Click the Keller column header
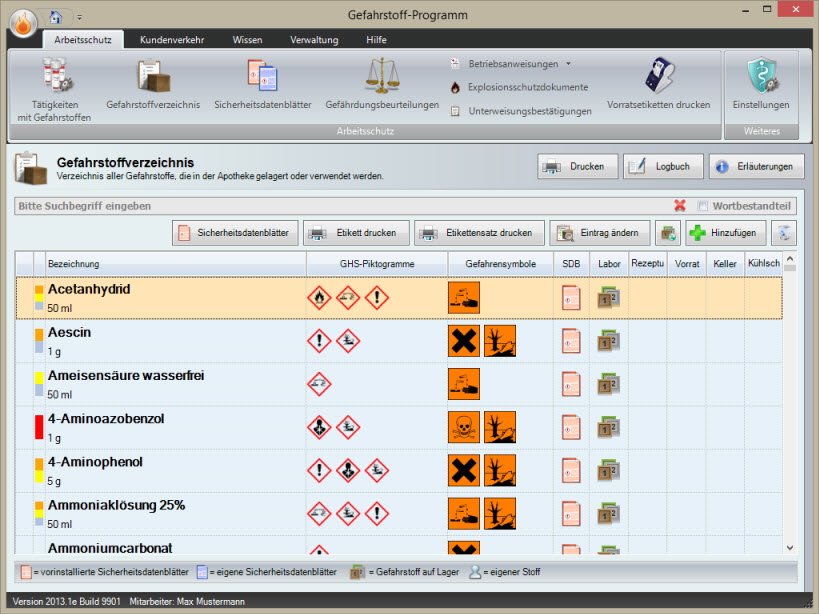 (725, 264)
